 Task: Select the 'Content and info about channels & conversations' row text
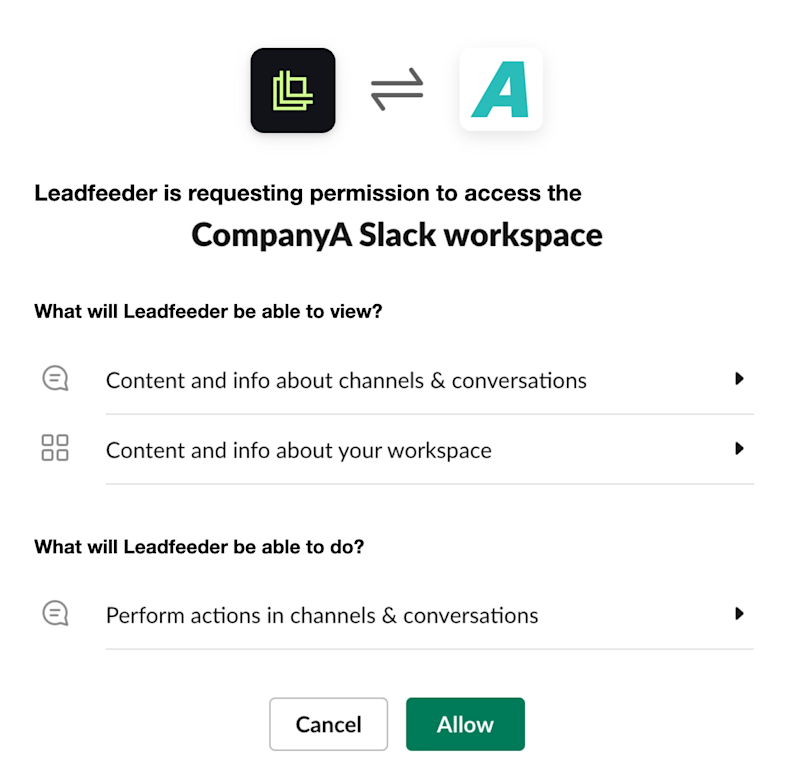pos(346,381)
